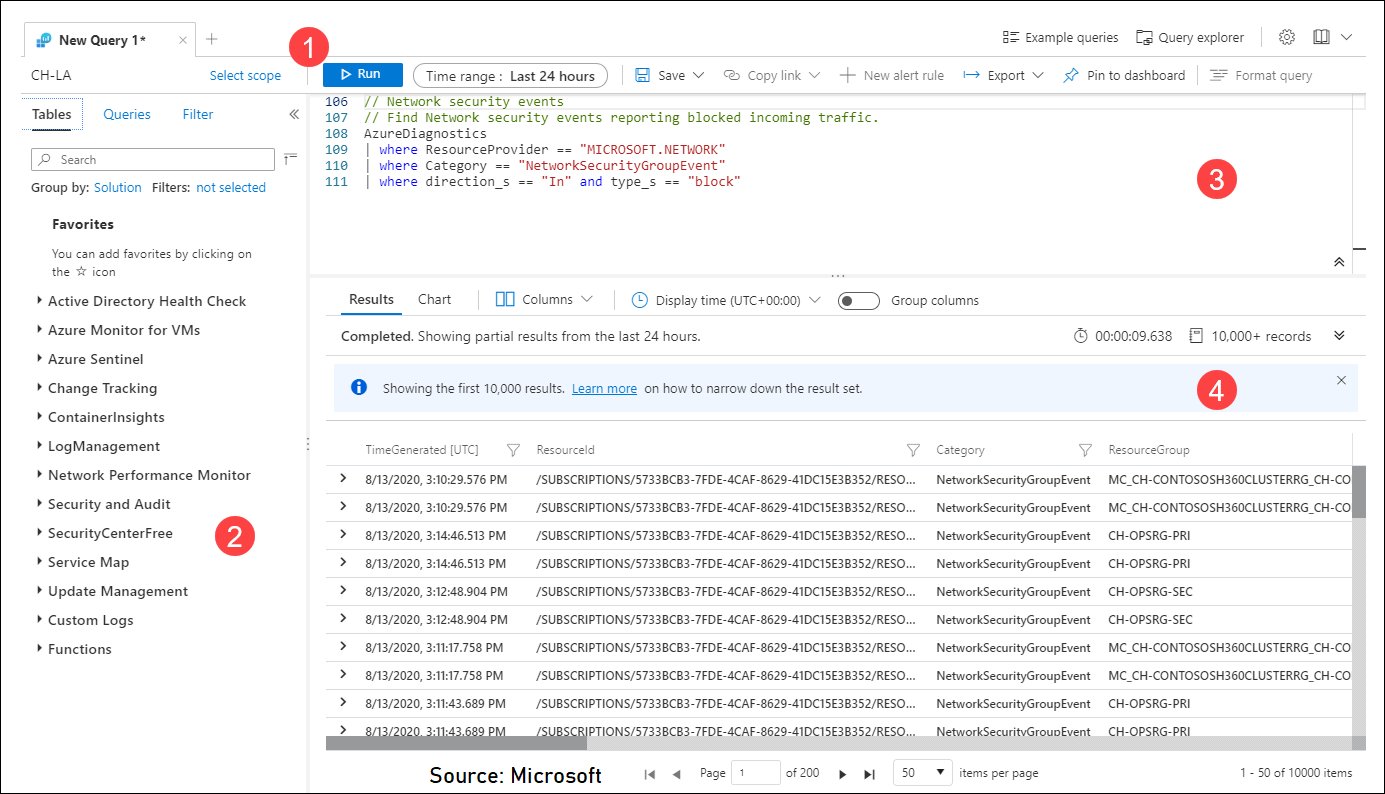Viewport: 1385px width, 794px height.
Task: Open a new query tab
Action: [x=210, y=39]
